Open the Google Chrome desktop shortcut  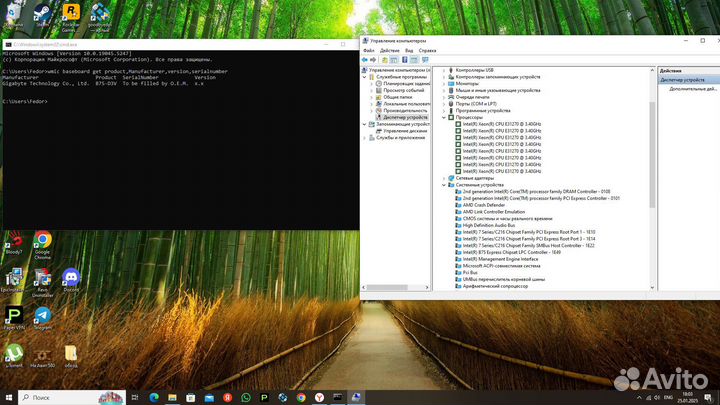click(42, 242)
